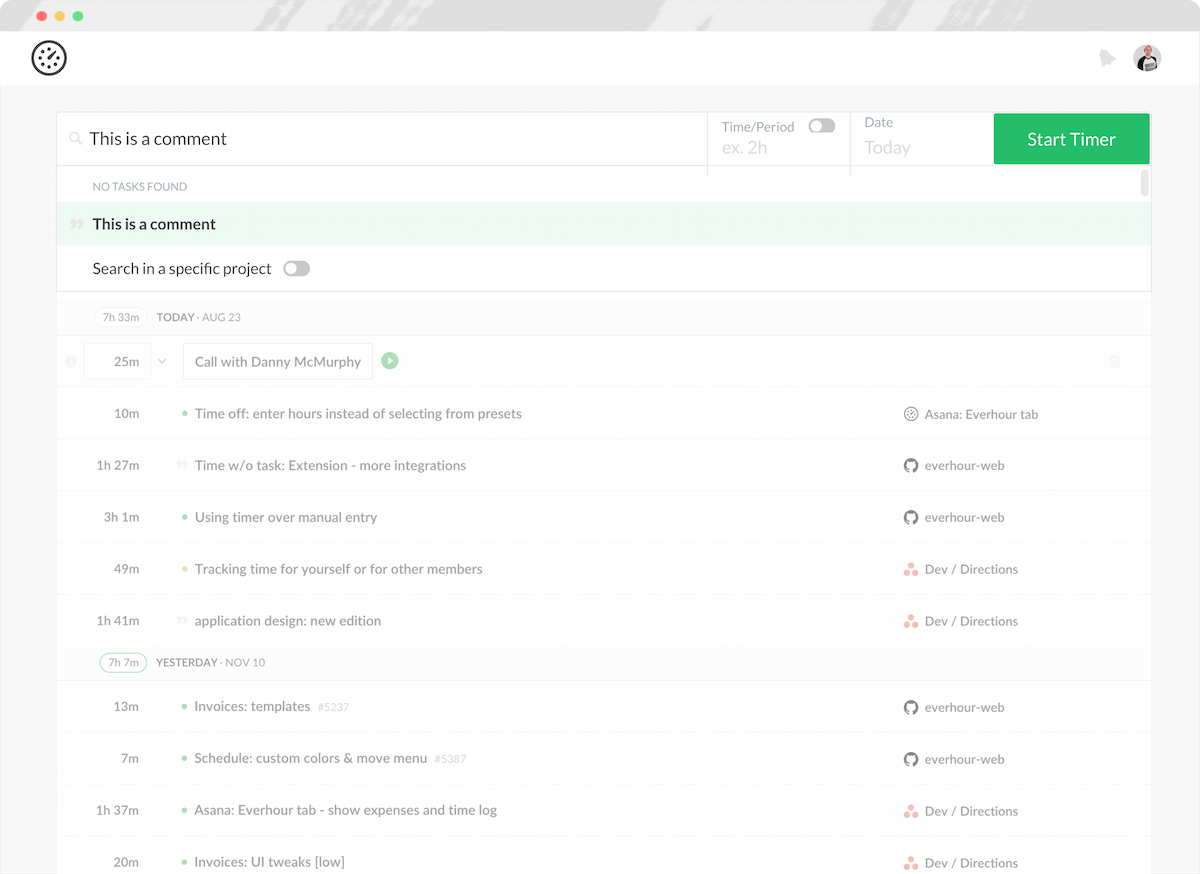Select the suggestion This is a comment

(154, 223)
